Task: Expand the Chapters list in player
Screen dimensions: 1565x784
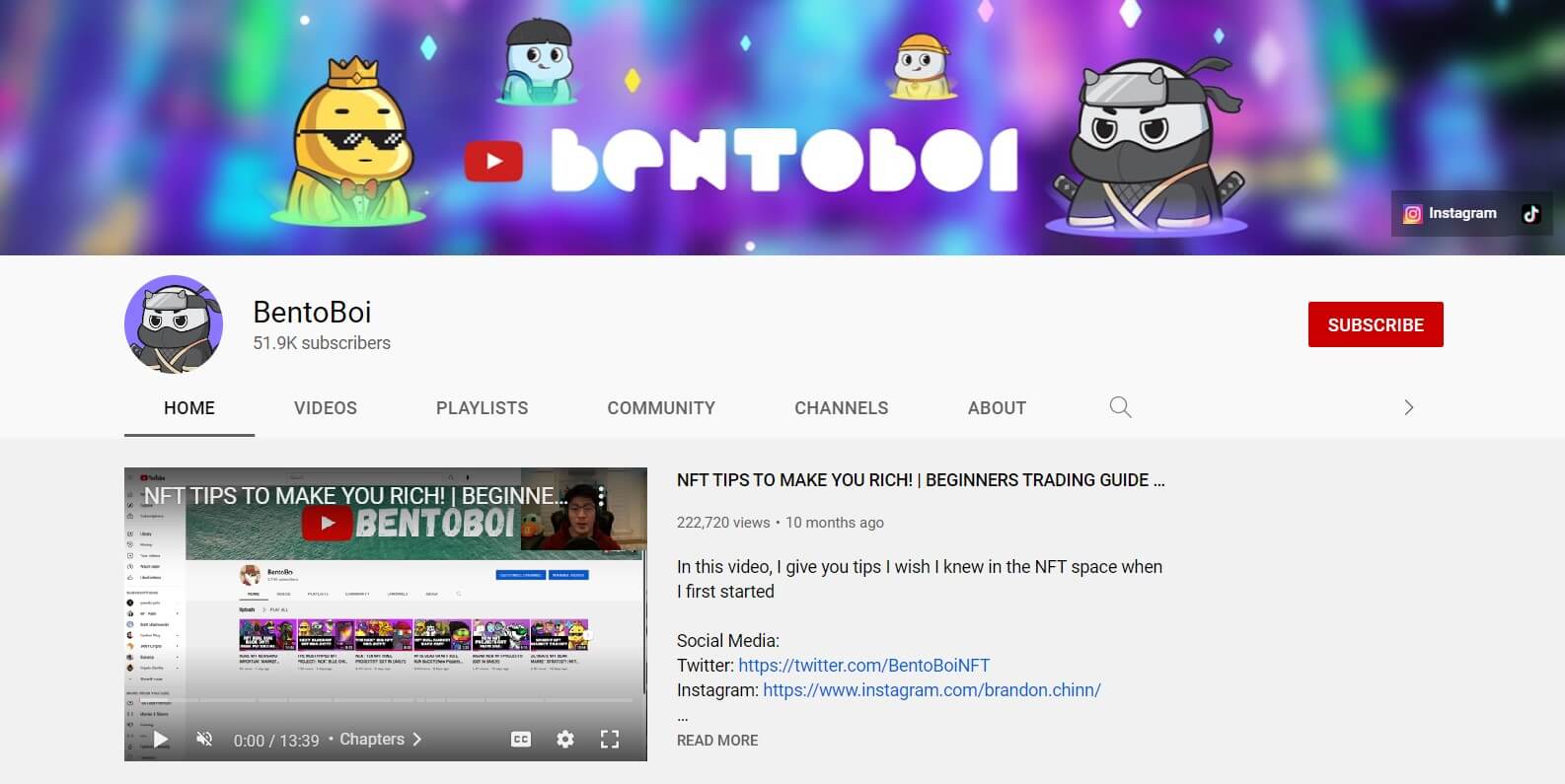Action: point(381,739)
